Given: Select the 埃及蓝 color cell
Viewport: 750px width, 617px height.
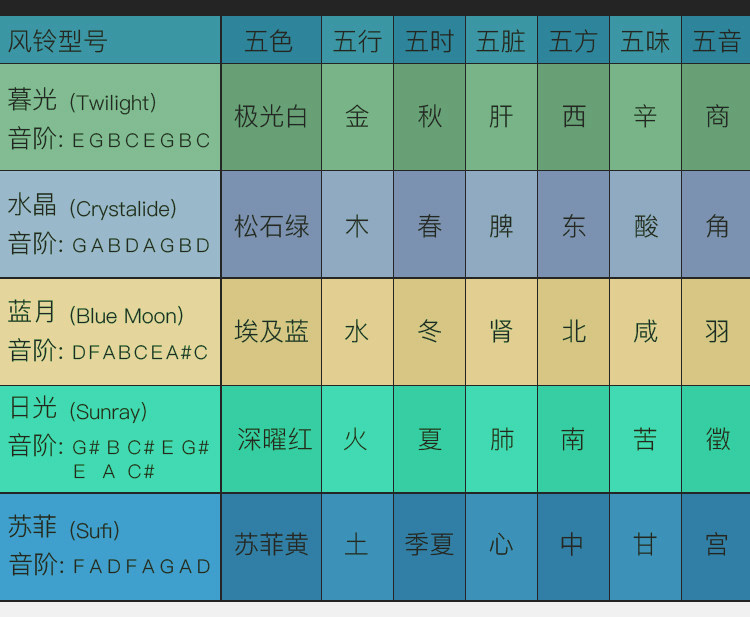Looking at the screenshot, I should (x=271, y=331).
